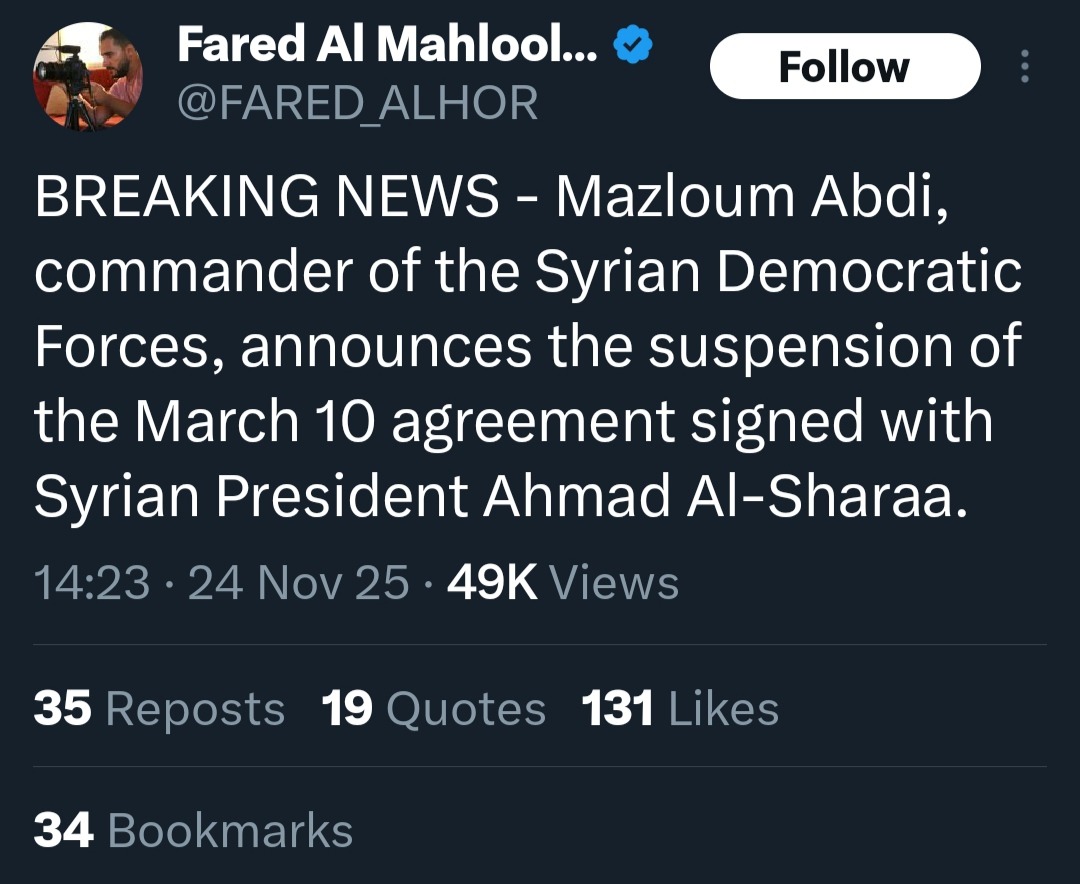The width and height of the screenshot is (1080, 884).
Task: Click the 24 Nov 25 date
Action: point(298,583)
